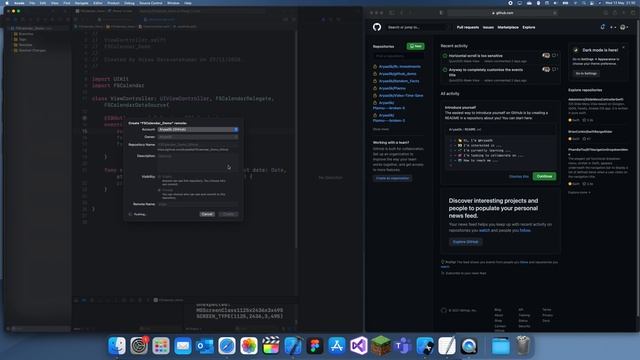
Task: Click Show more under repositories list
Action: [381, 129]
